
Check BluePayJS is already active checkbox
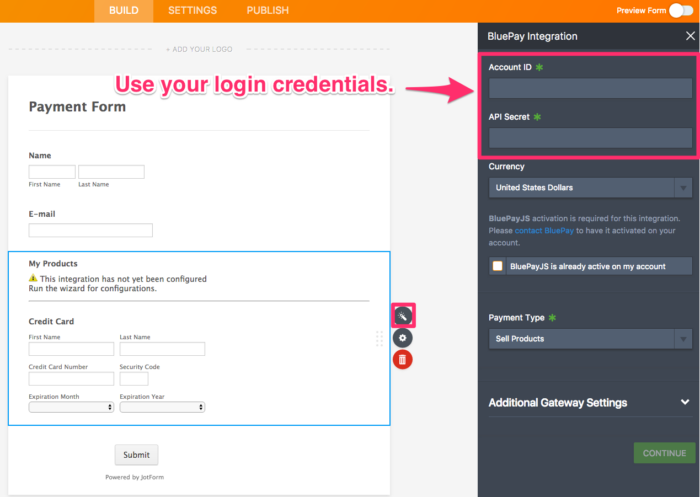point(497,266)
